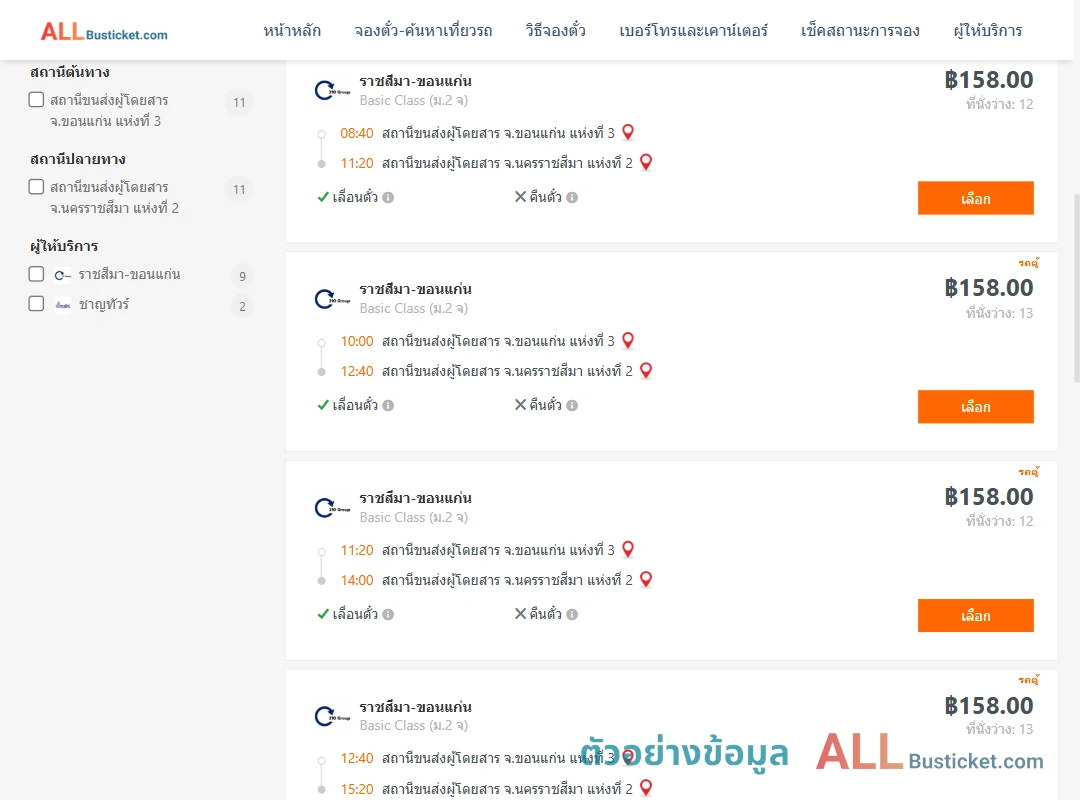This screenshot has width=1080, height=800.
Task: Open map pin for 14:00 arrival station
Action: pyautogui.click(x=646, y=579)
